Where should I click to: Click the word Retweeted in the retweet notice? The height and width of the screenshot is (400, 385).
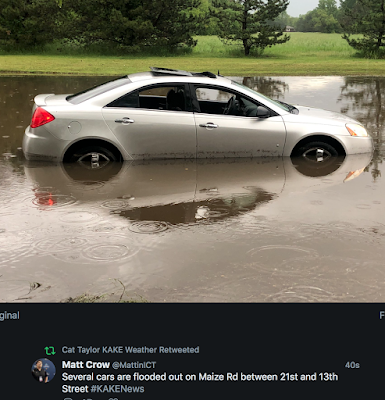point(179,350)
